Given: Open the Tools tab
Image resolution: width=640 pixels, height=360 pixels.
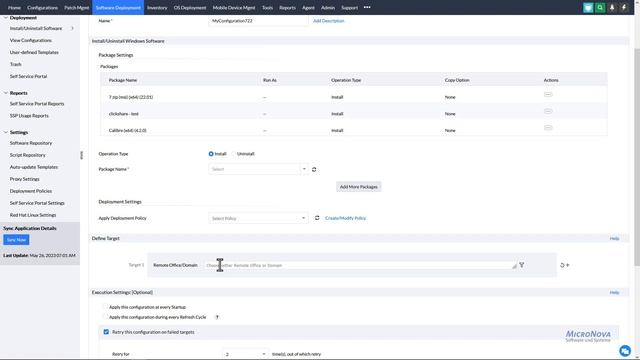Looking at the screenshot, I should click(x=267, y=7).
